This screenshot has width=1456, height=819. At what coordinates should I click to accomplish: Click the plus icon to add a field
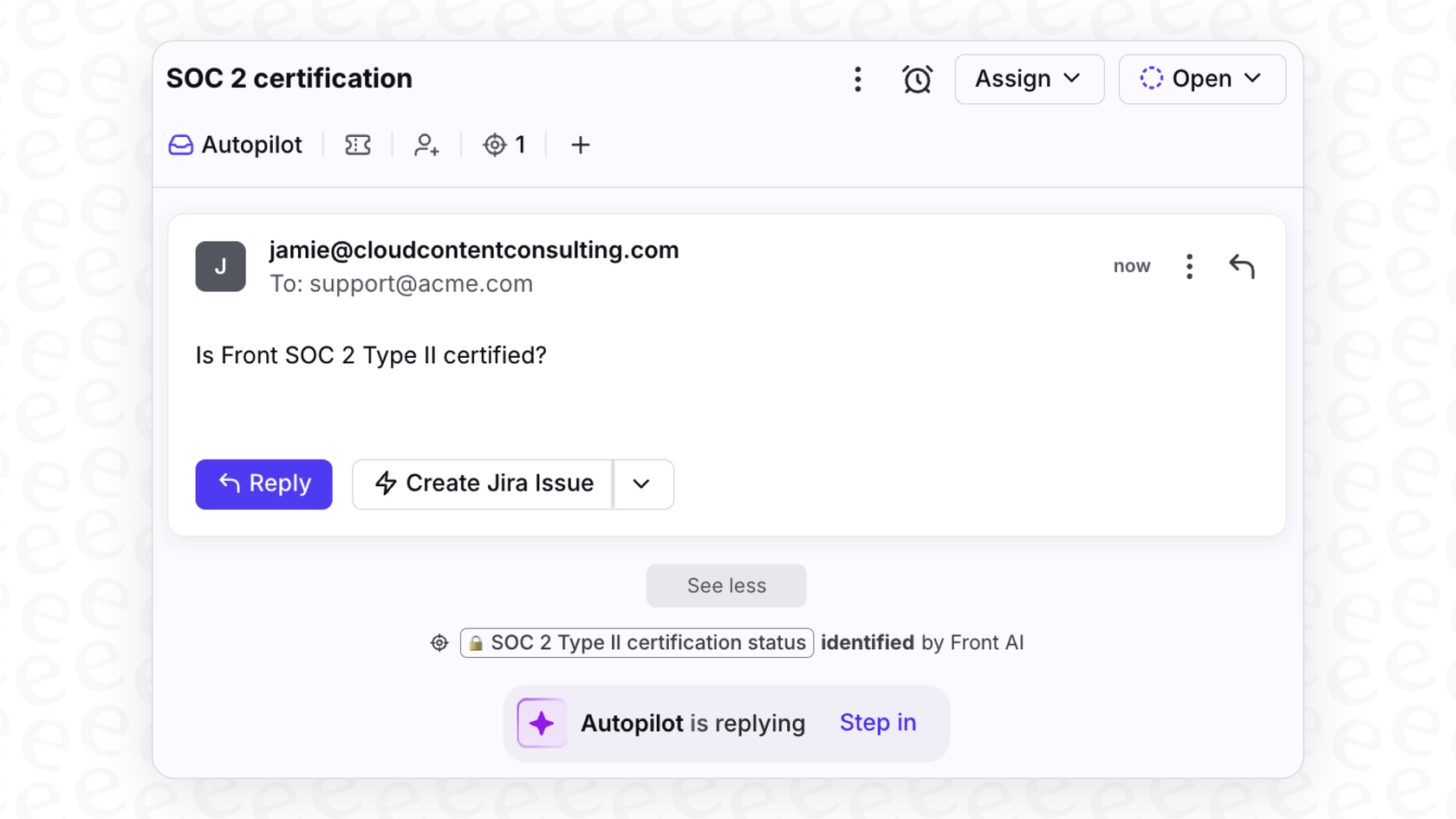click(579, 145)
